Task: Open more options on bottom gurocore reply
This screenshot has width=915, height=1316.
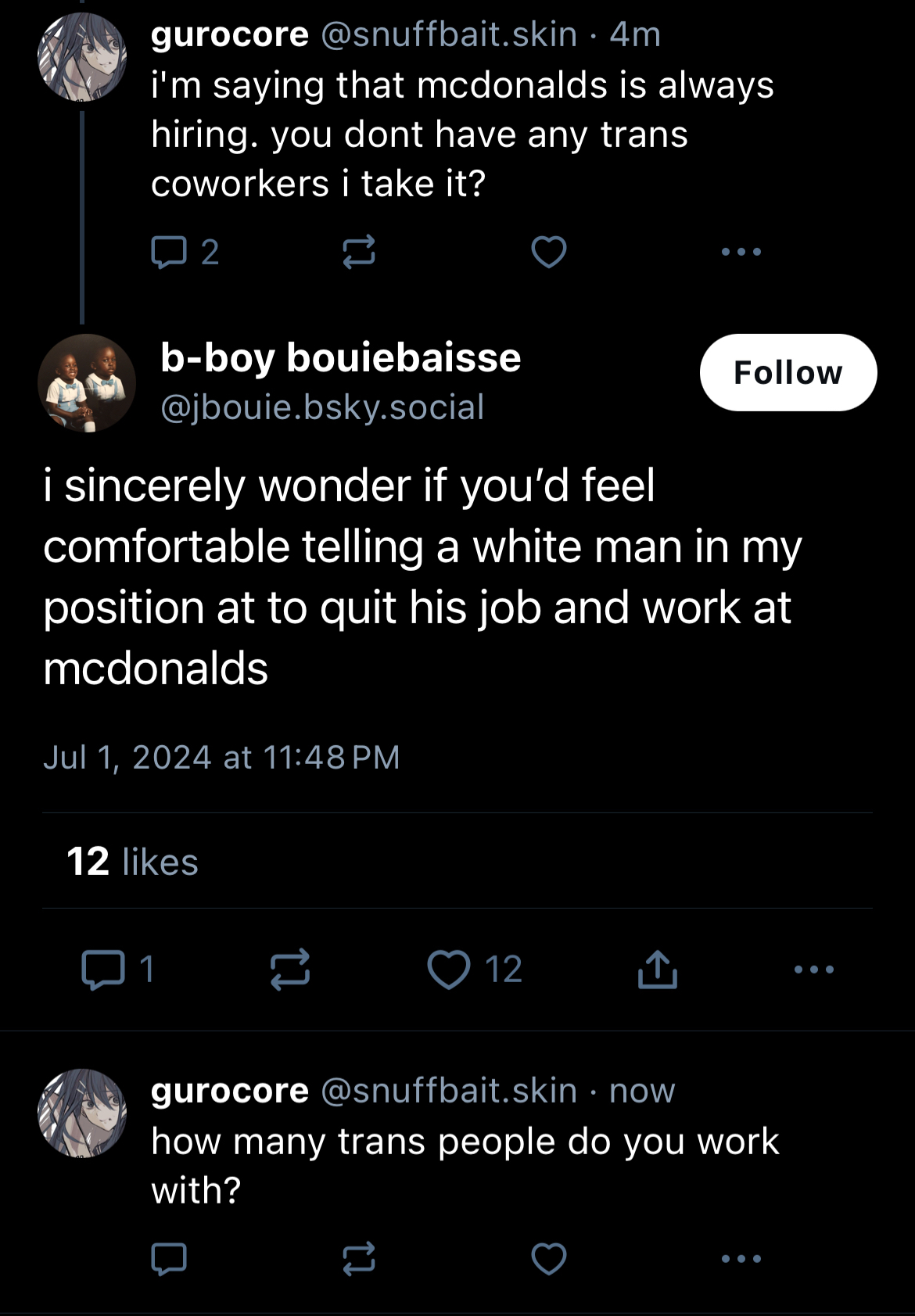Action: (x=741, y=1259)
